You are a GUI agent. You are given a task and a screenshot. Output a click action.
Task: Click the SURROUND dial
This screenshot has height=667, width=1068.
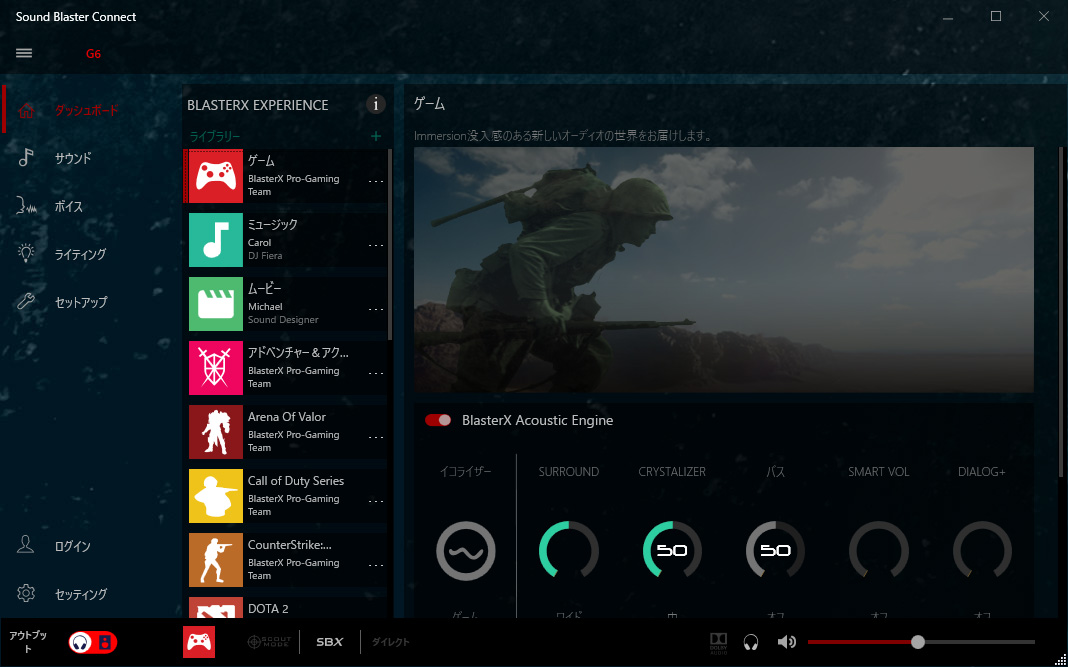point(569,550)
